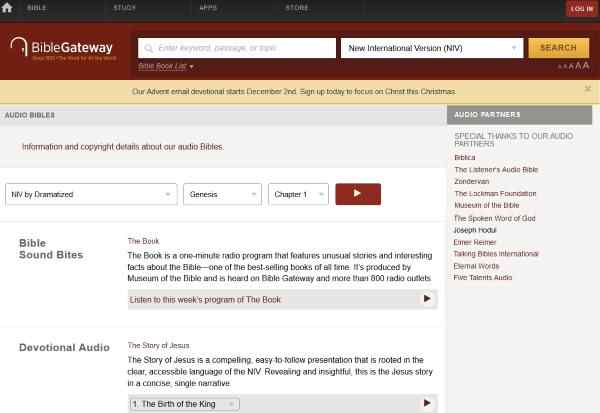Image resolution: width=600 pixels, height=413 pixels.
Task: Expand the Bible Book List
Action: [166, 66]
